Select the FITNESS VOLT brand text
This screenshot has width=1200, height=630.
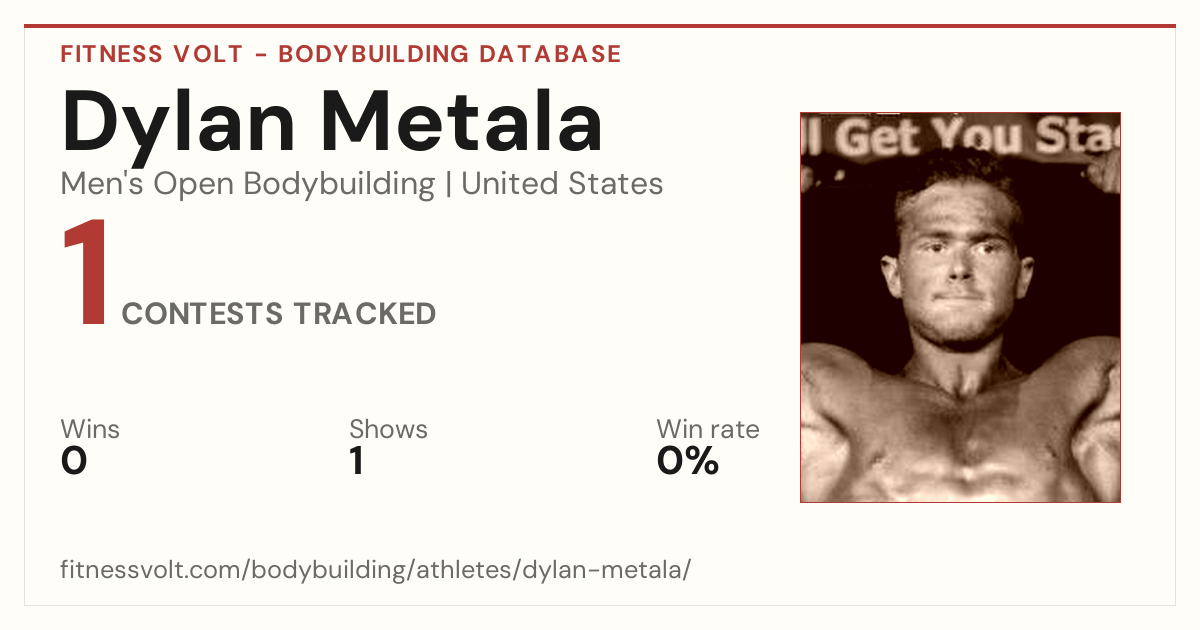[151, 54]
